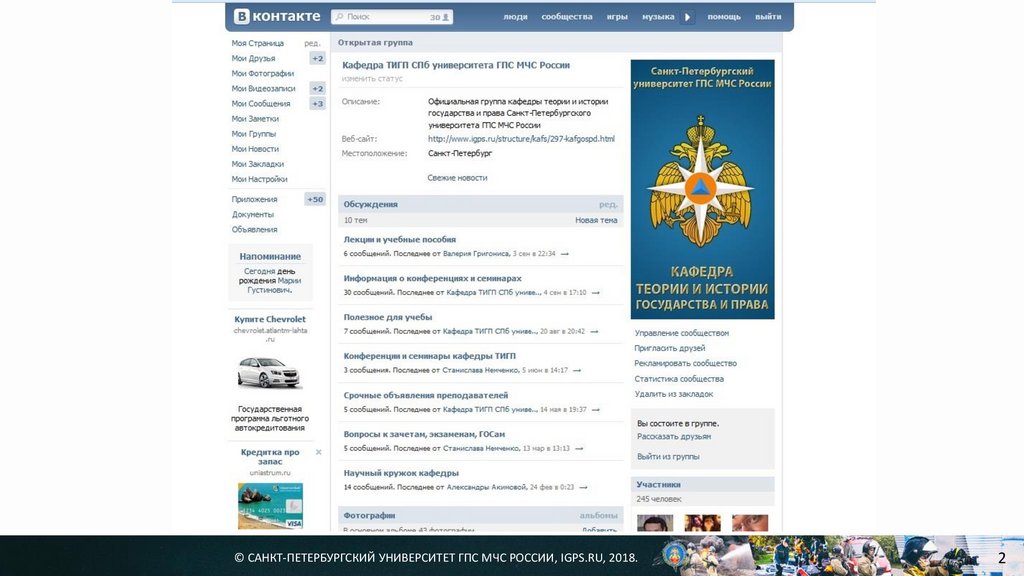This screenshot has width=1024, height=576.
Task: Click arrow after Научный кружок last message
Action: (583, 487)
